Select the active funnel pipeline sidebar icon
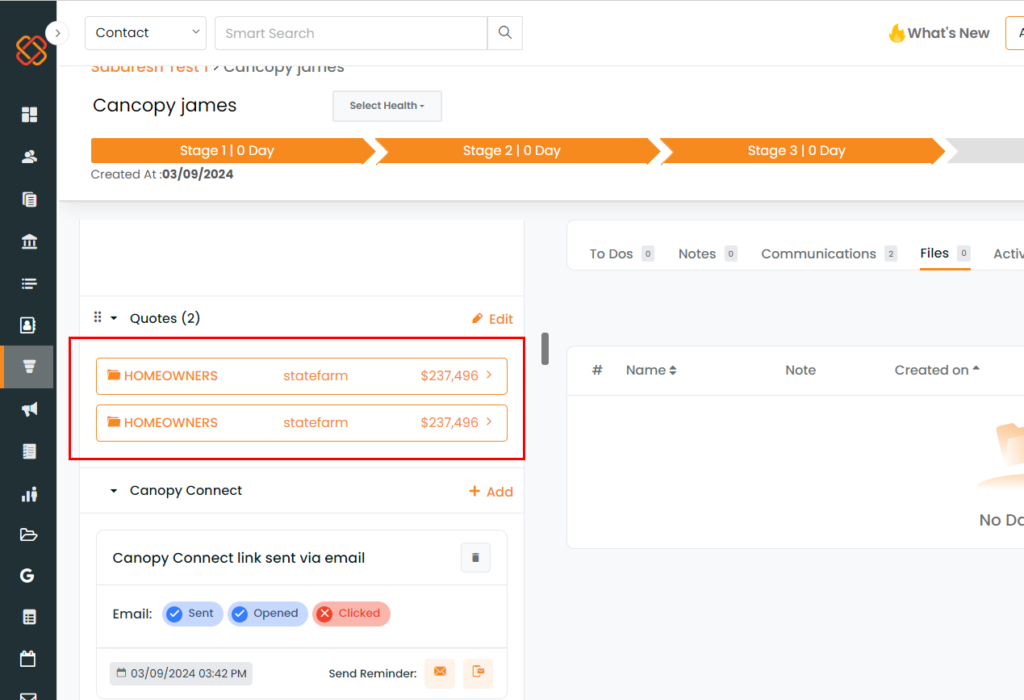Viewport: 1024px width, 700px height. (x=29, y=367)
